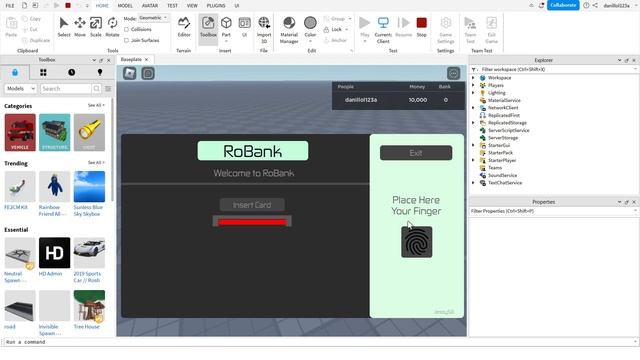
Task: Expand the StarterGui node
Action: pyautogui.click(x=473, y=145)
